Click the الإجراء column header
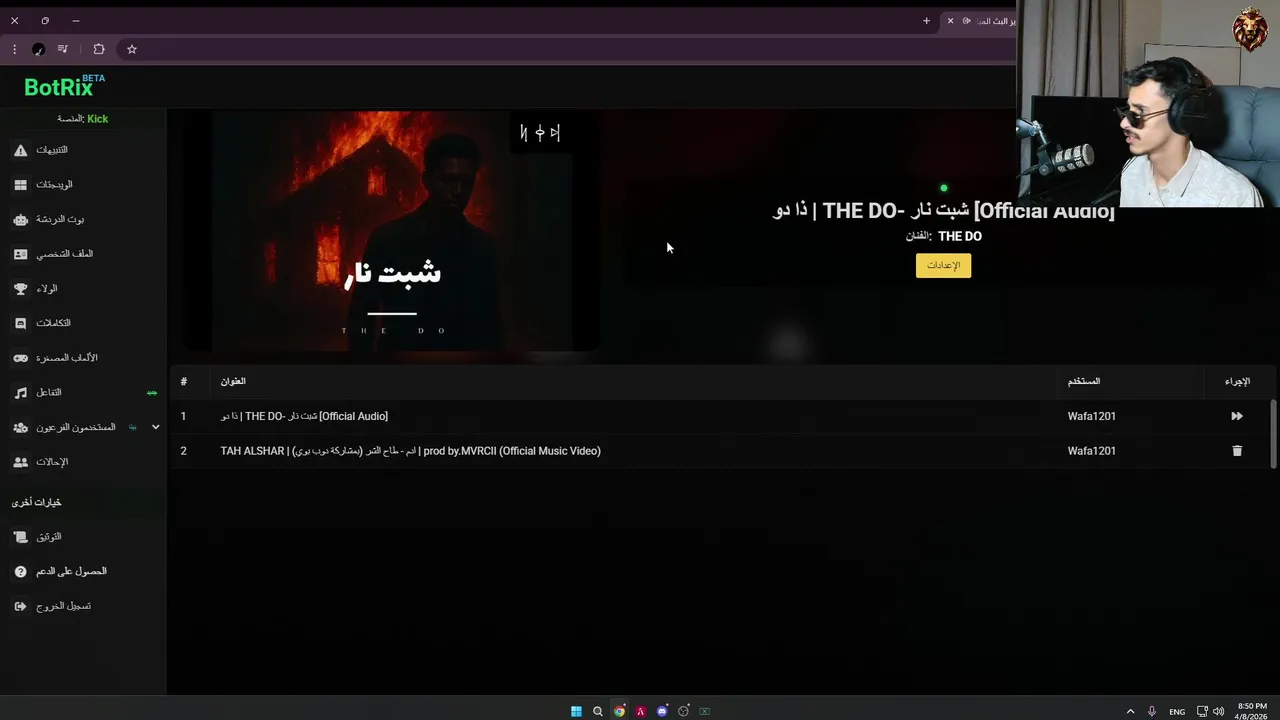Screen dimensions: 1280x720 [x=1237, y=381]
